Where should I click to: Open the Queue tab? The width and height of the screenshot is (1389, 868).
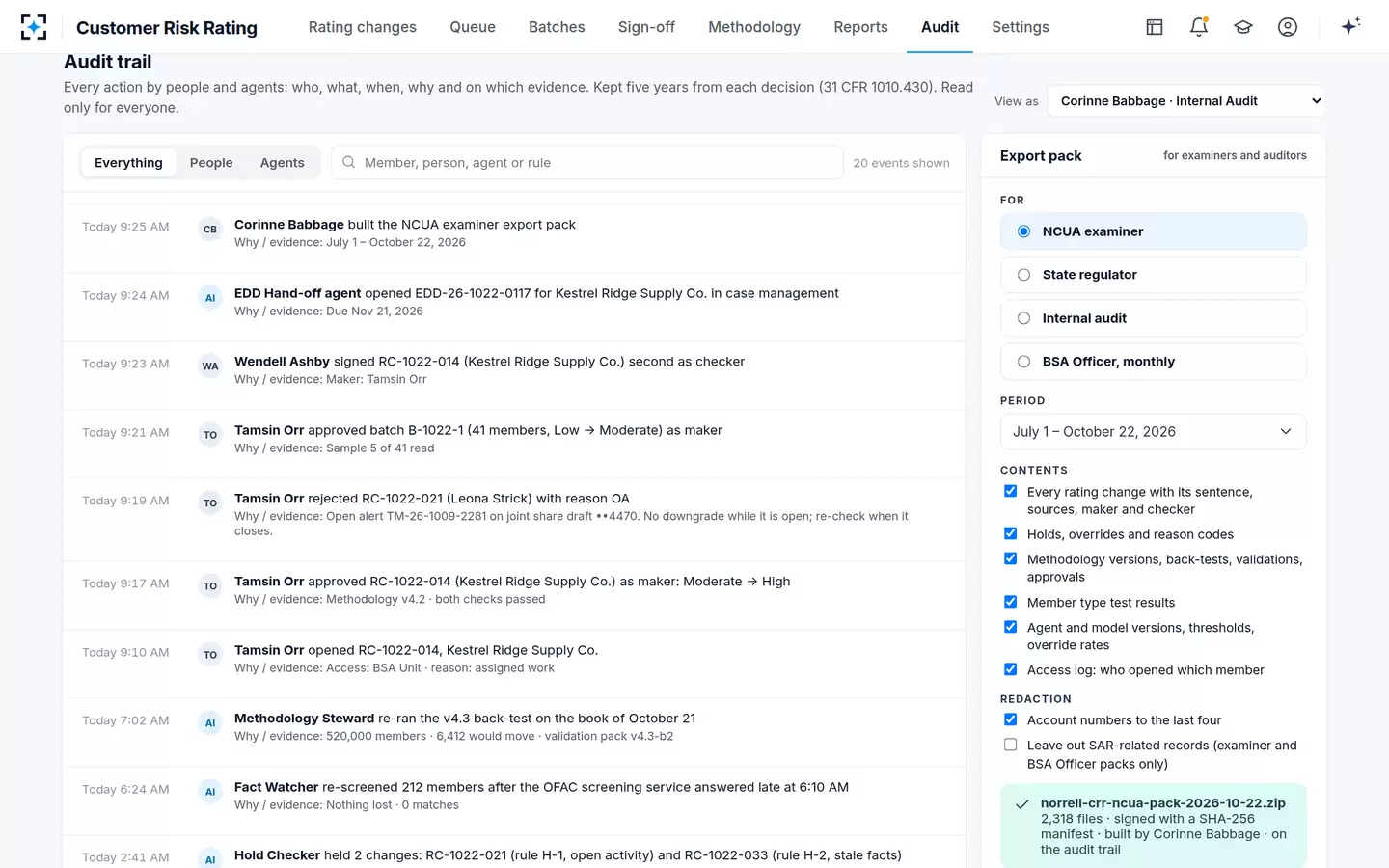[473, 27]
